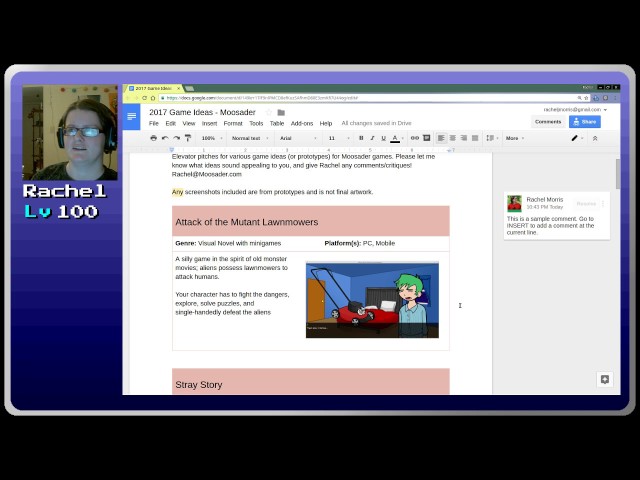Align text right
The width and height of the screenshot is (640, 480).
pyautogui.click(x=464, y=138)
